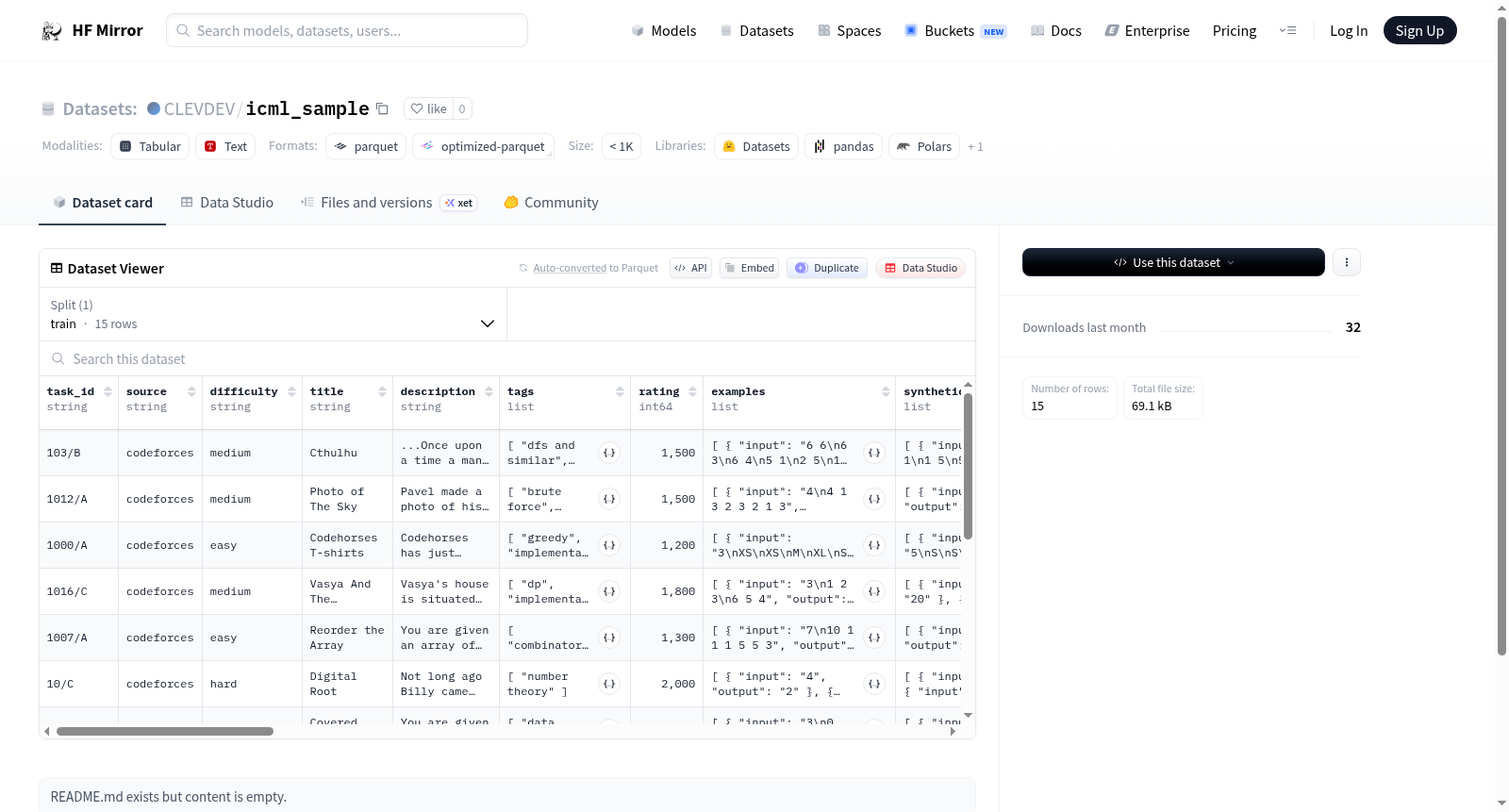Sort by rating column
1509x812 pixels.
click(x=692, y=391)
